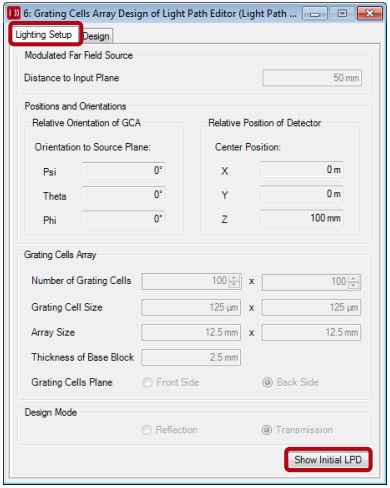The image size is (390, 488).
Task: Click the Show Initial LPD button
Action: 328,460
